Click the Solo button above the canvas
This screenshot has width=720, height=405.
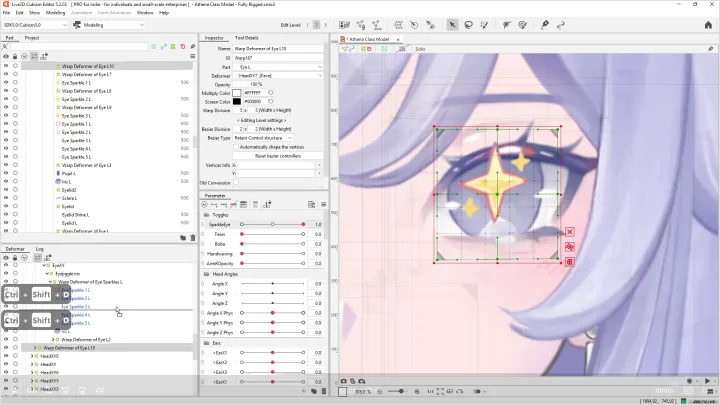point(420,49)
